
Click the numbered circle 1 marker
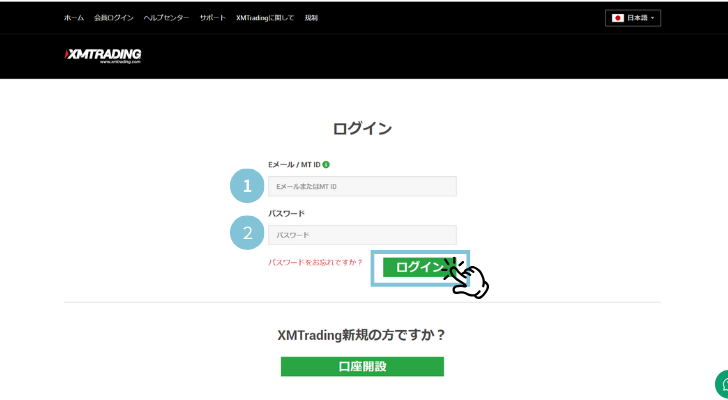[247, 186]
